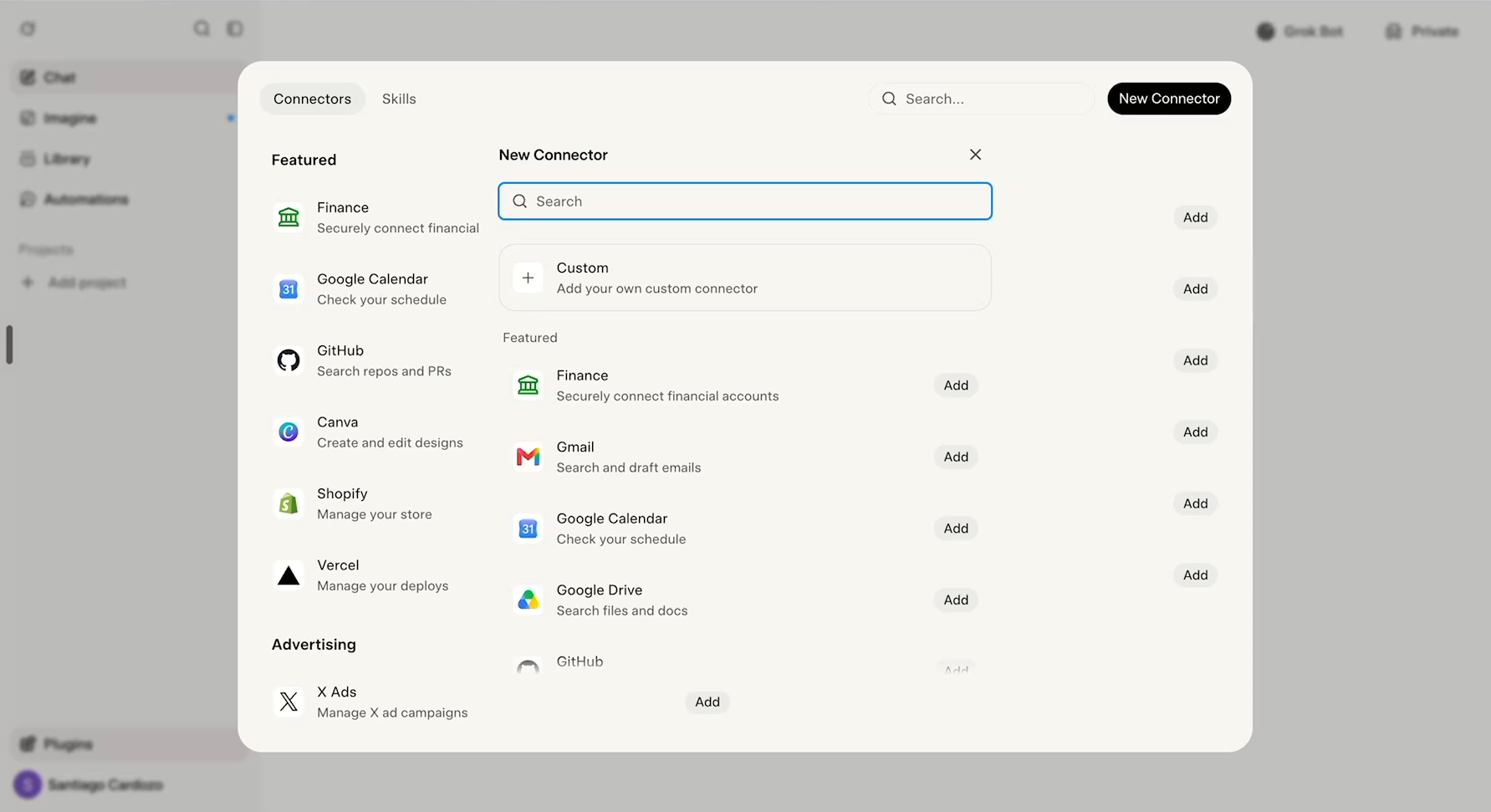Switch to the Skills tab
The image size is (1491, 812).
pyautogui.click(x=399, y=99)
